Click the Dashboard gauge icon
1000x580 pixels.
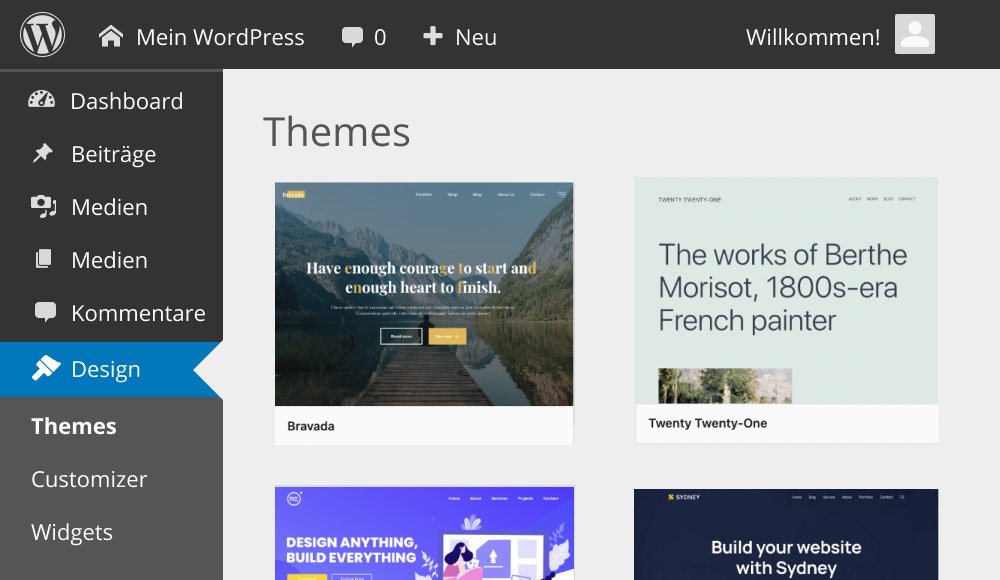(x=41, y=100)
